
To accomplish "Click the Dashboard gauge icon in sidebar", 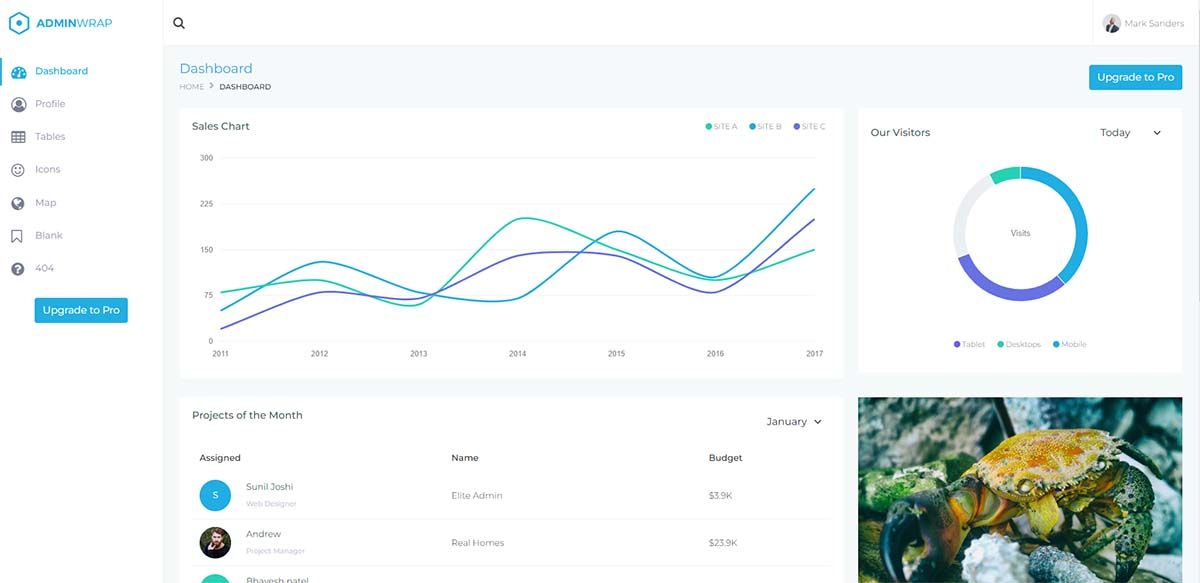I will (x=18, y=72).
